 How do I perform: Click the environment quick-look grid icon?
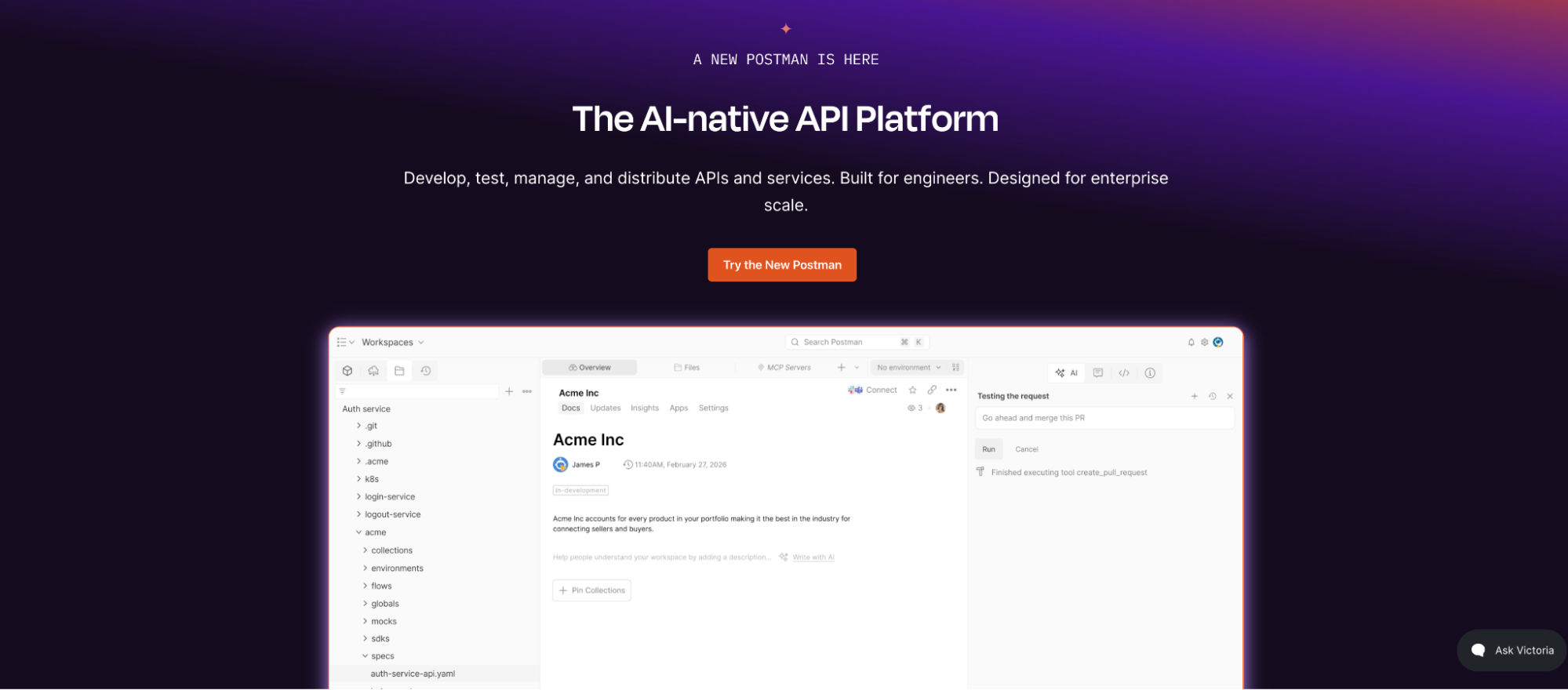pos(955,367)
